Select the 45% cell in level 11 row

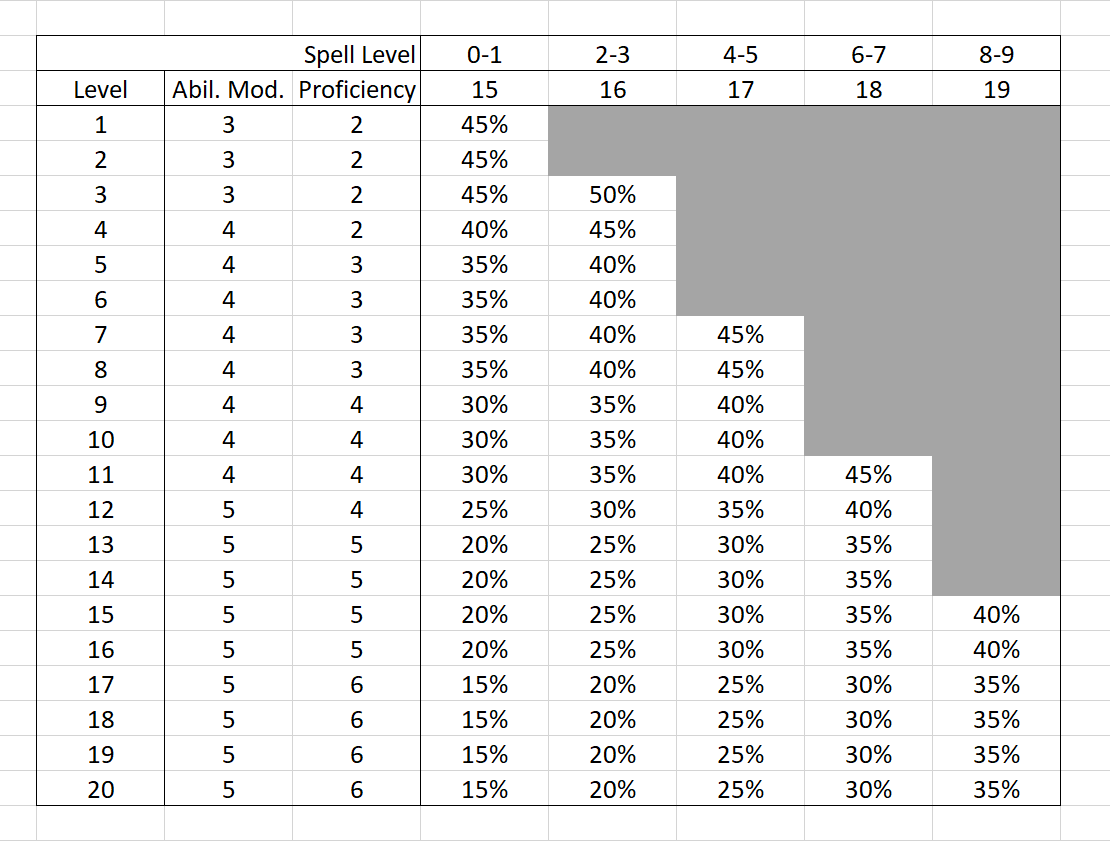click(868, 474)
